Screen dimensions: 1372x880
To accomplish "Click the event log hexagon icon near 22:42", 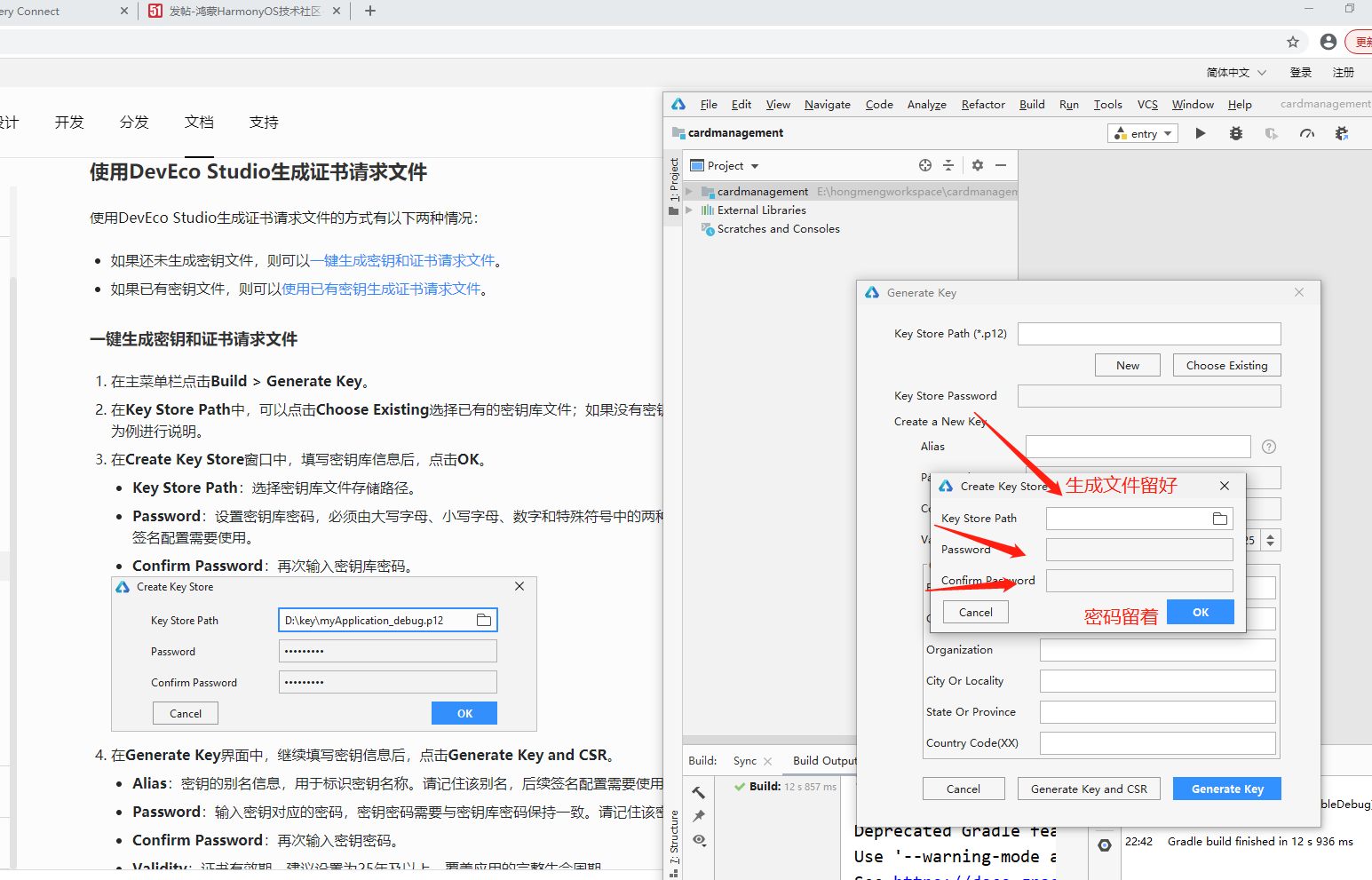I will point(1105,845).
